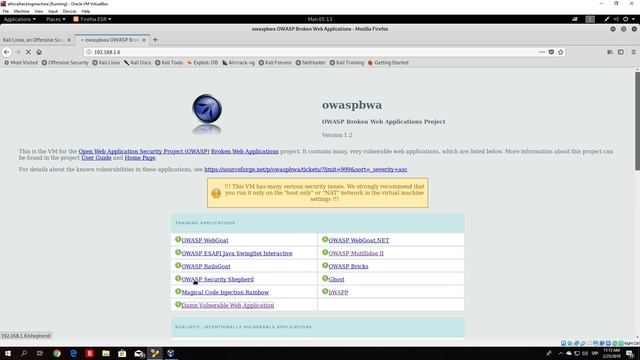Click the grayed forward arrow in Firefox
Image resolution: width=640 pixels, height=360 pixels.
point(18,52)
